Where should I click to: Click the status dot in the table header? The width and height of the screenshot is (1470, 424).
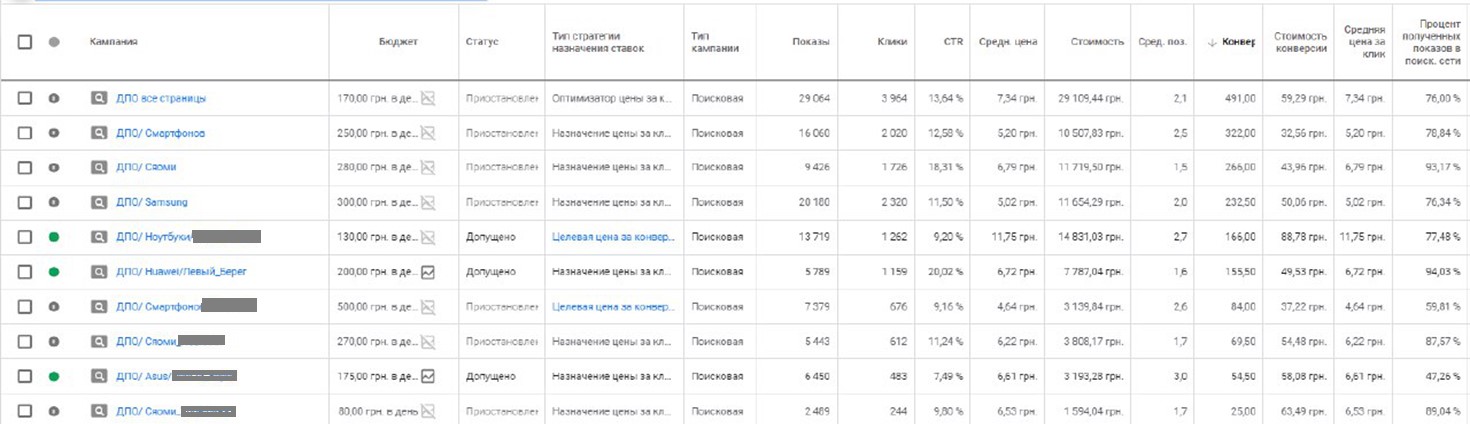tap(54, 42)
